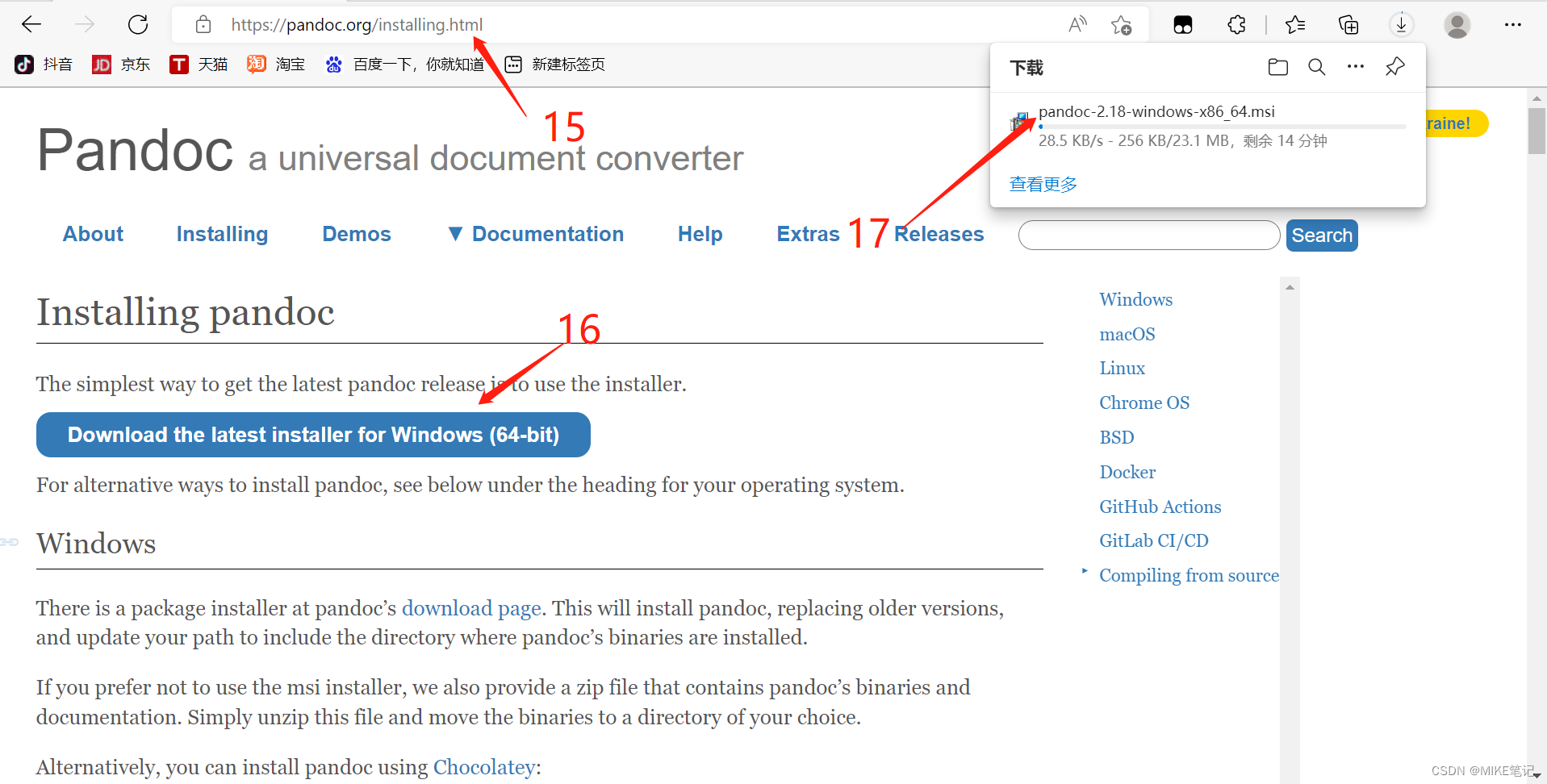
Task: Follow the Chocolatey link
Action: (x=484, y=767)
